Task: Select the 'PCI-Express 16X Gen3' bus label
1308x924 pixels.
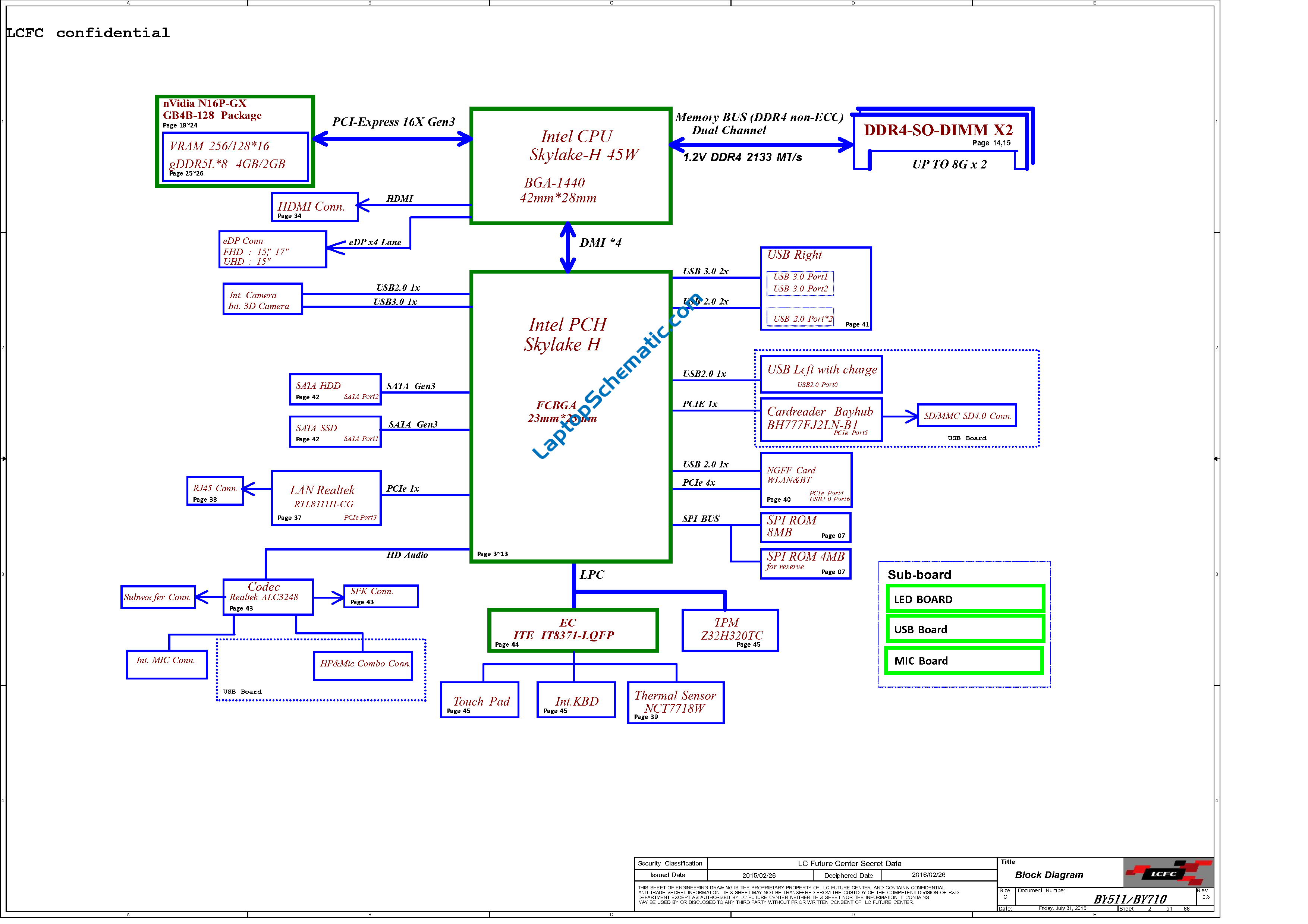Action: 394,122
